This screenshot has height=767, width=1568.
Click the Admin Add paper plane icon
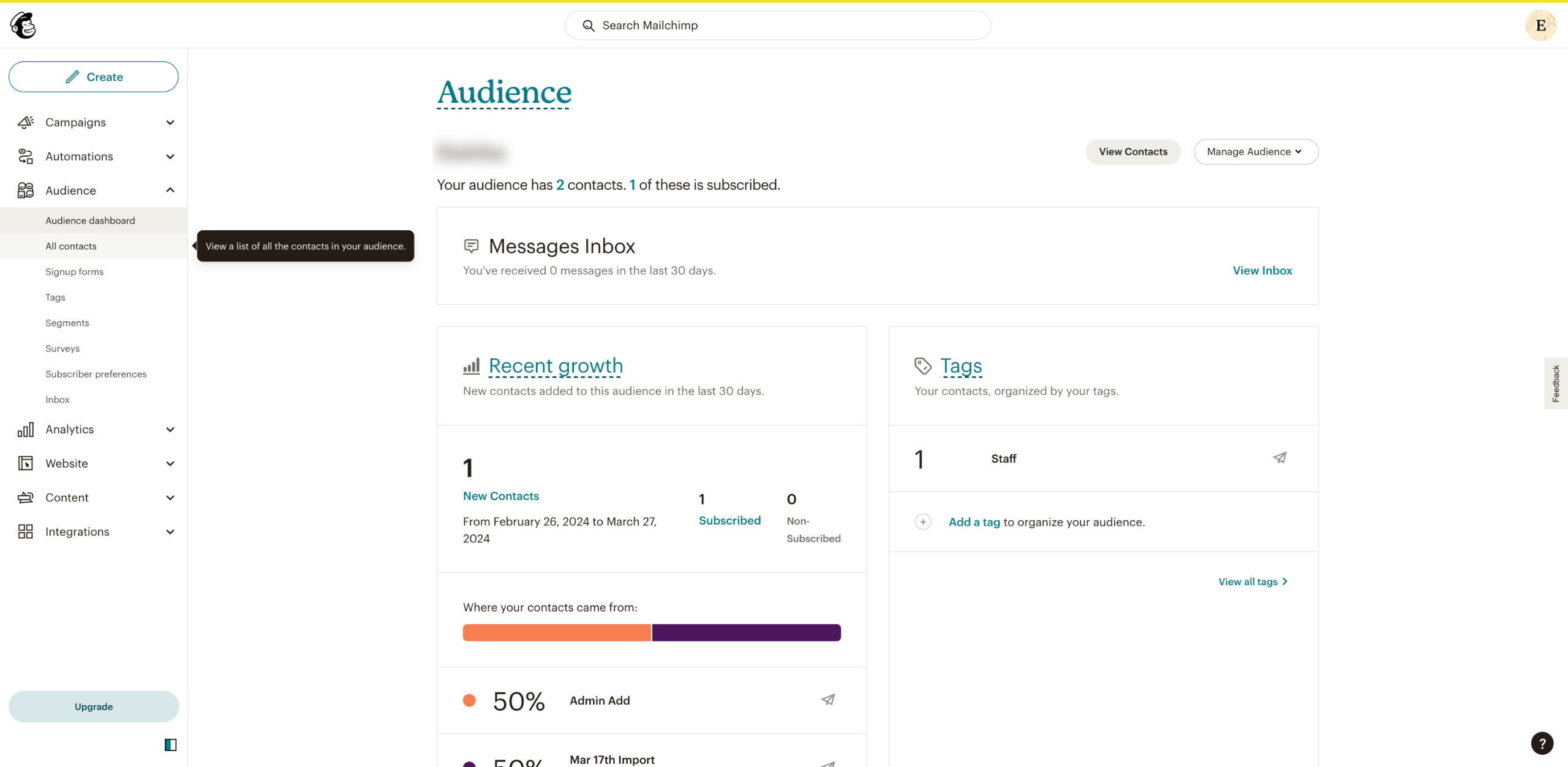pyautogui.click(x=828, y=700)
